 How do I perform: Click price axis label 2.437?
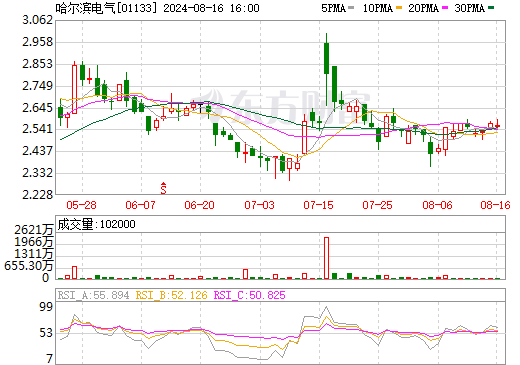coord(38,151)
